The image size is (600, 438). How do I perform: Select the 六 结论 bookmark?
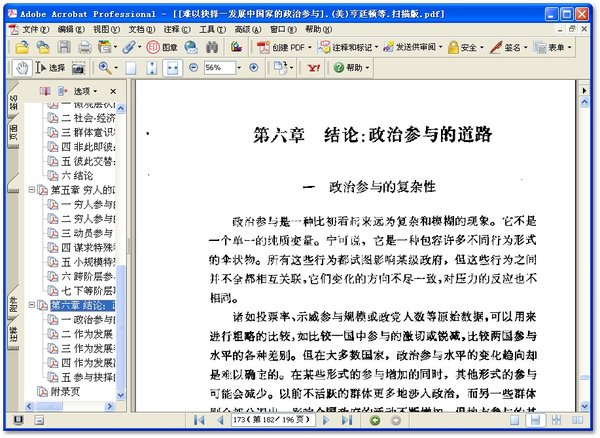pos(77,176)
